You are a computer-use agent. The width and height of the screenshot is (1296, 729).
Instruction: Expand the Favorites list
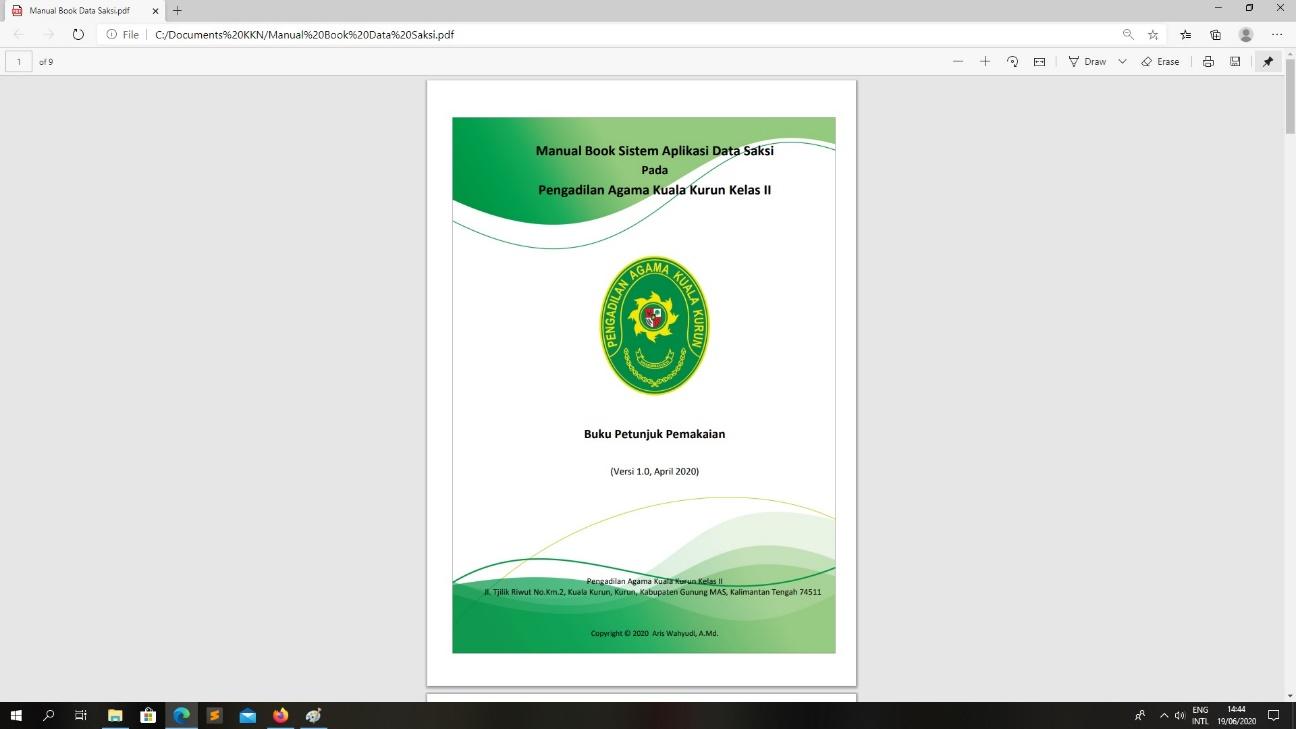pos(1184,34)
